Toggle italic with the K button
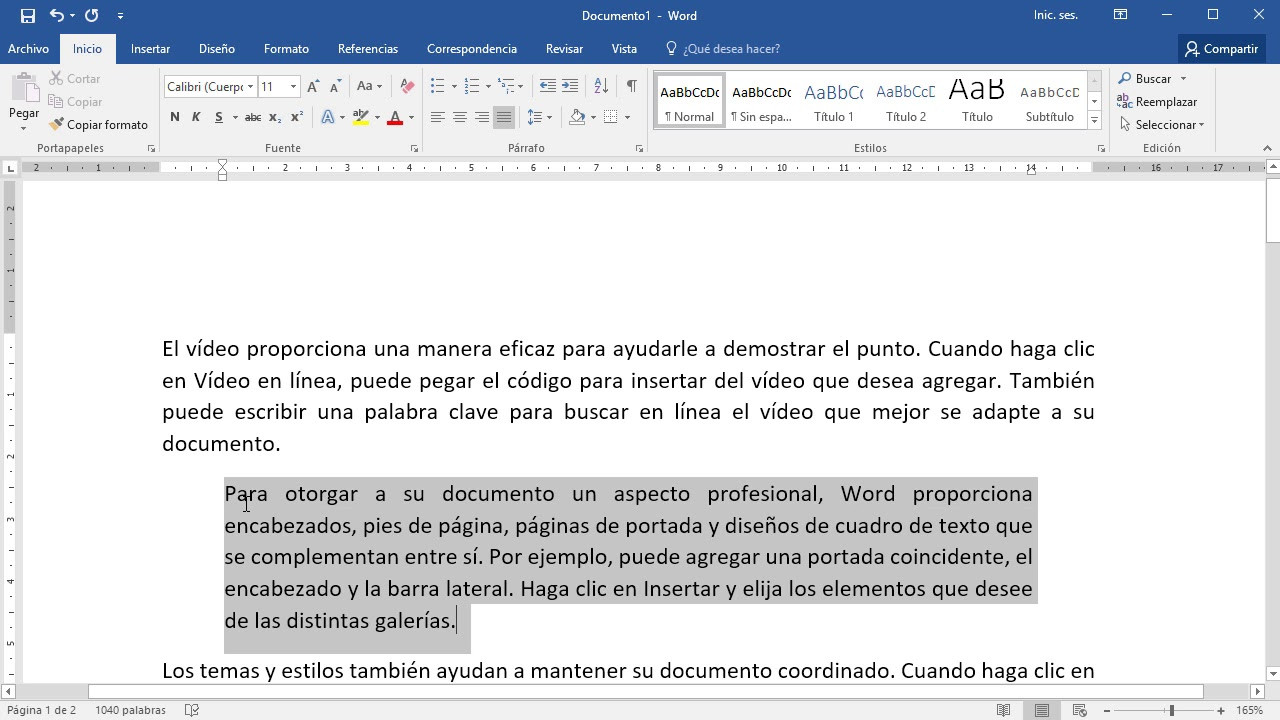1280x720 pixels. point(196,118)
